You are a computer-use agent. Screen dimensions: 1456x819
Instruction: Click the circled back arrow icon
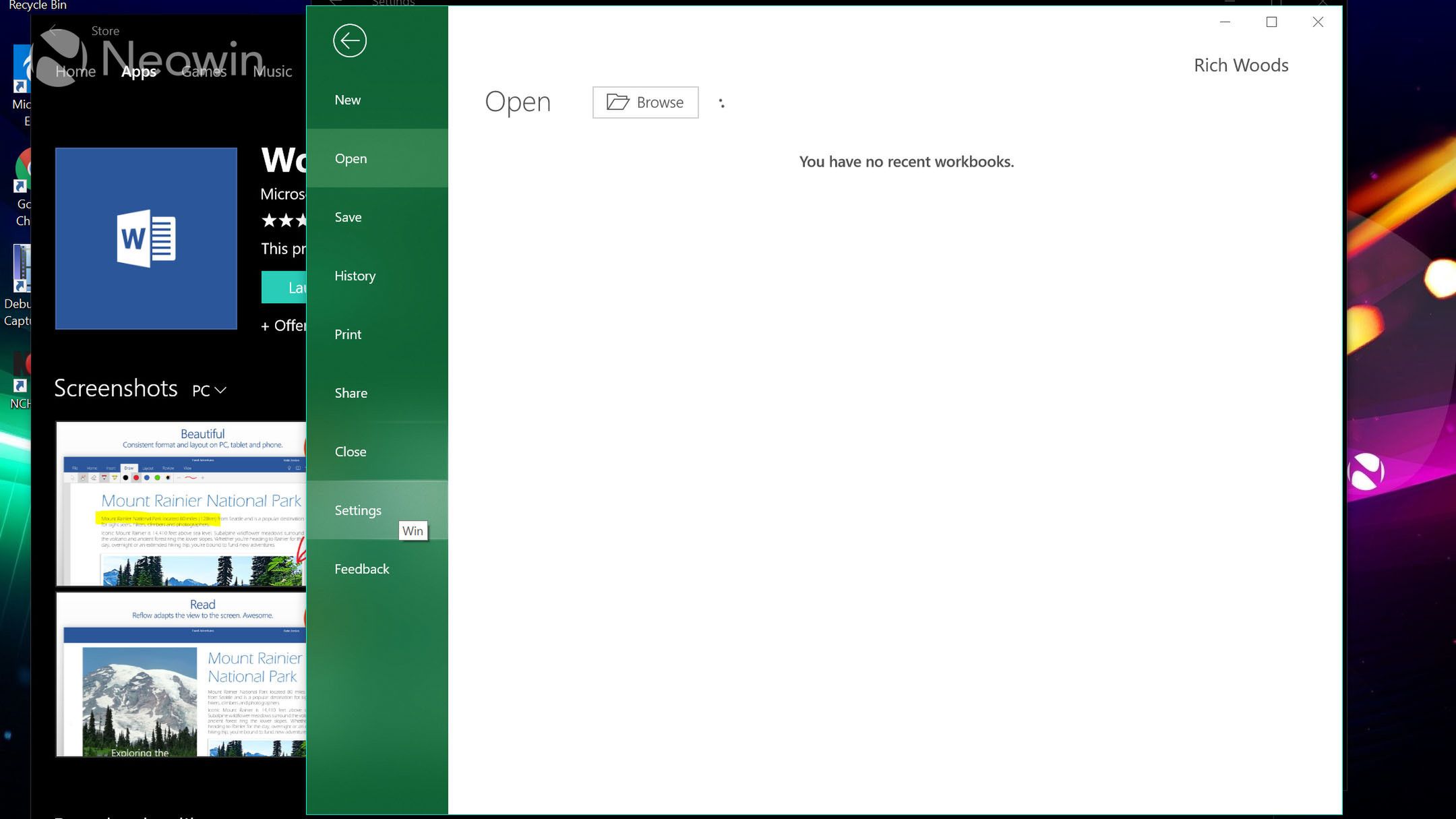pos(349,40)
